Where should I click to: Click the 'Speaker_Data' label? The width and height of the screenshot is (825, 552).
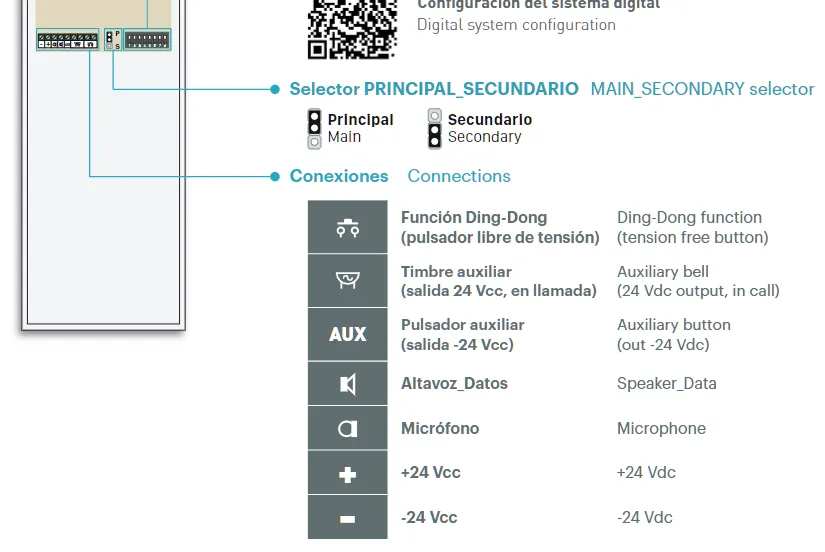tap(667, 383)
